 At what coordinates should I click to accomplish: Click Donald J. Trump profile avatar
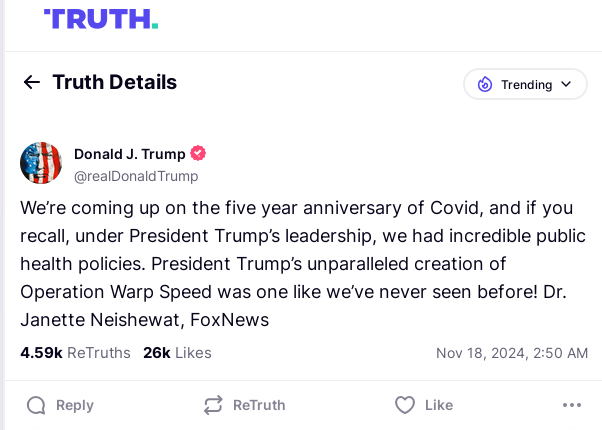point(41,163)
